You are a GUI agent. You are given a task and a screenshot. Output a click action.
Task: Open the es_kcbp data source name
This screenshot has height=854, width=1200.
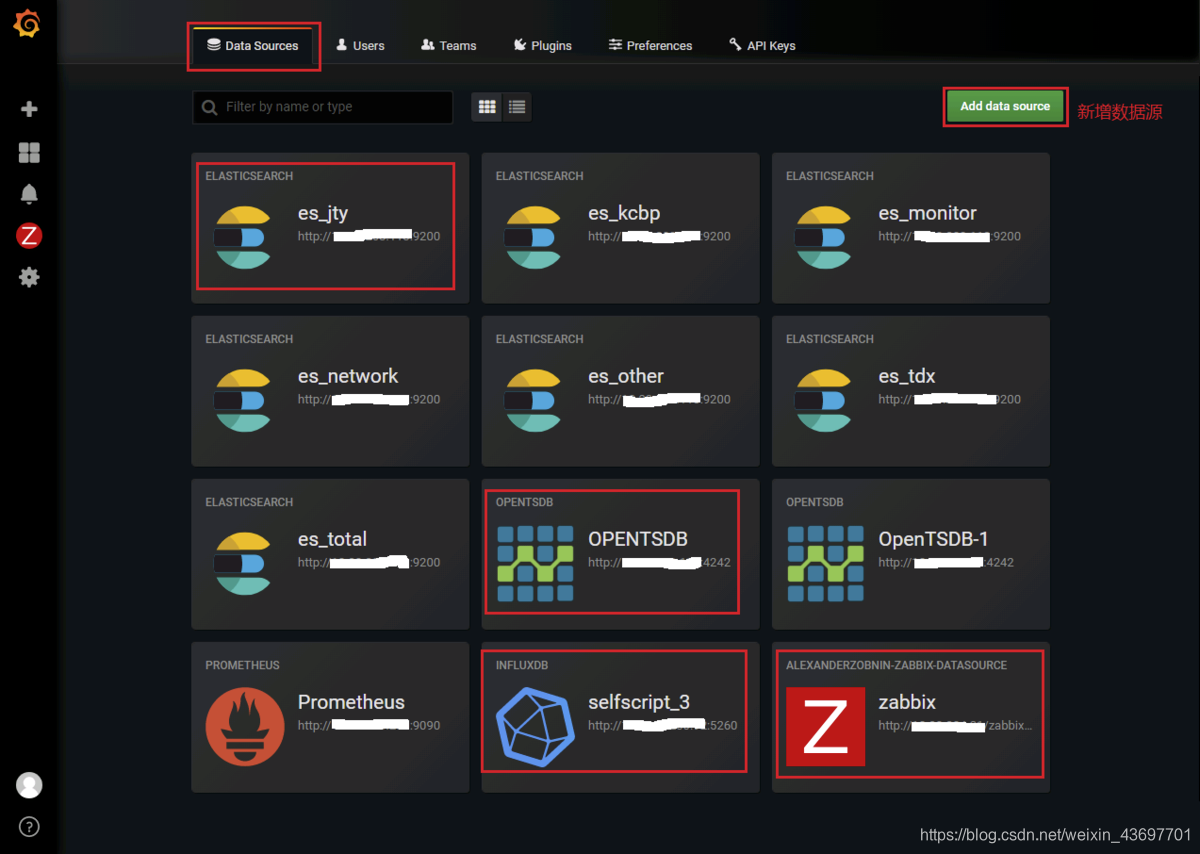point(624,213)
